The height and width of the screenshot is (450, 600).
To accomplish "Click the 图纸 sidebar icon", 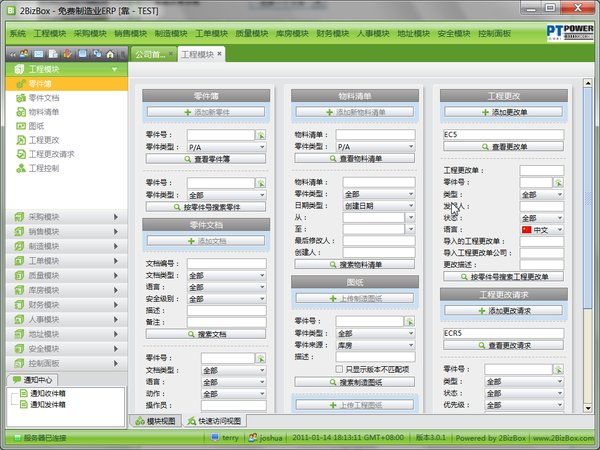I will tap(21, 126).
